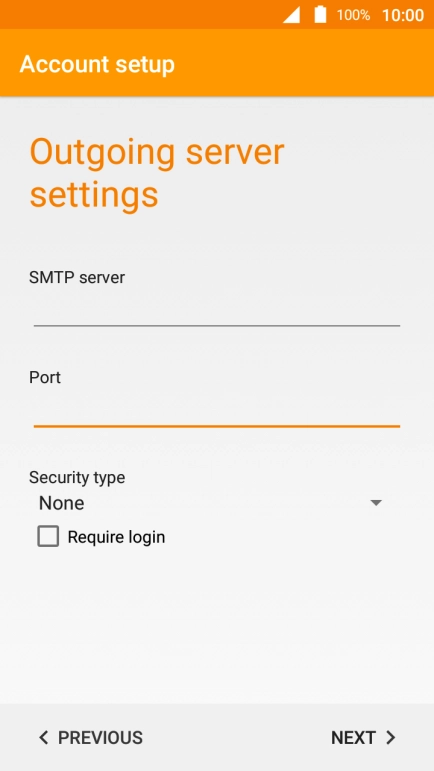Open the Security type dropdown arrow
This screenshot has width=434, height=771.
pos(376,503)
